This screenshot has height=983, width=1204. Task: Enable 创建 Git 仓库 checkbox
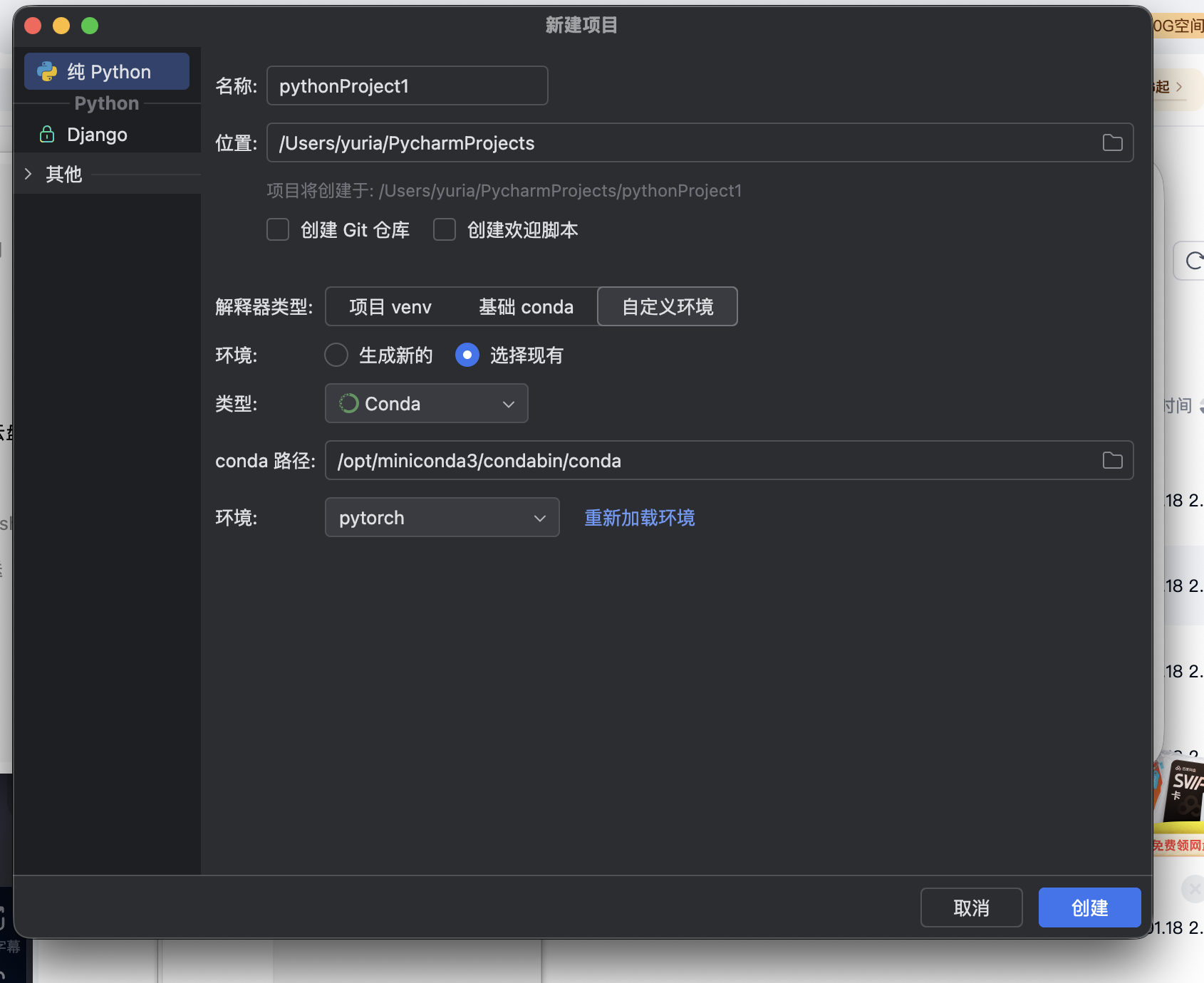pos(278,230)
